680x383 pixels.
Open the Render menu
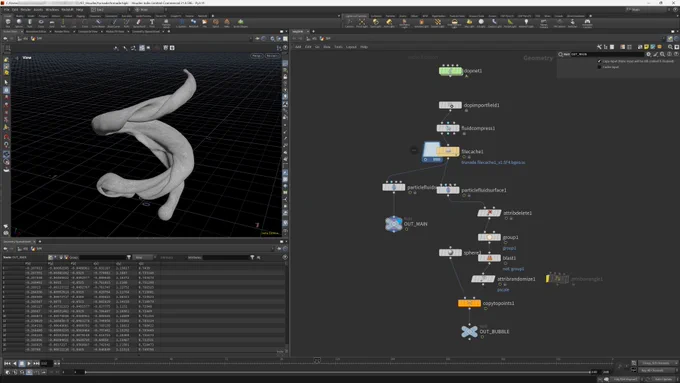point(26,9)
